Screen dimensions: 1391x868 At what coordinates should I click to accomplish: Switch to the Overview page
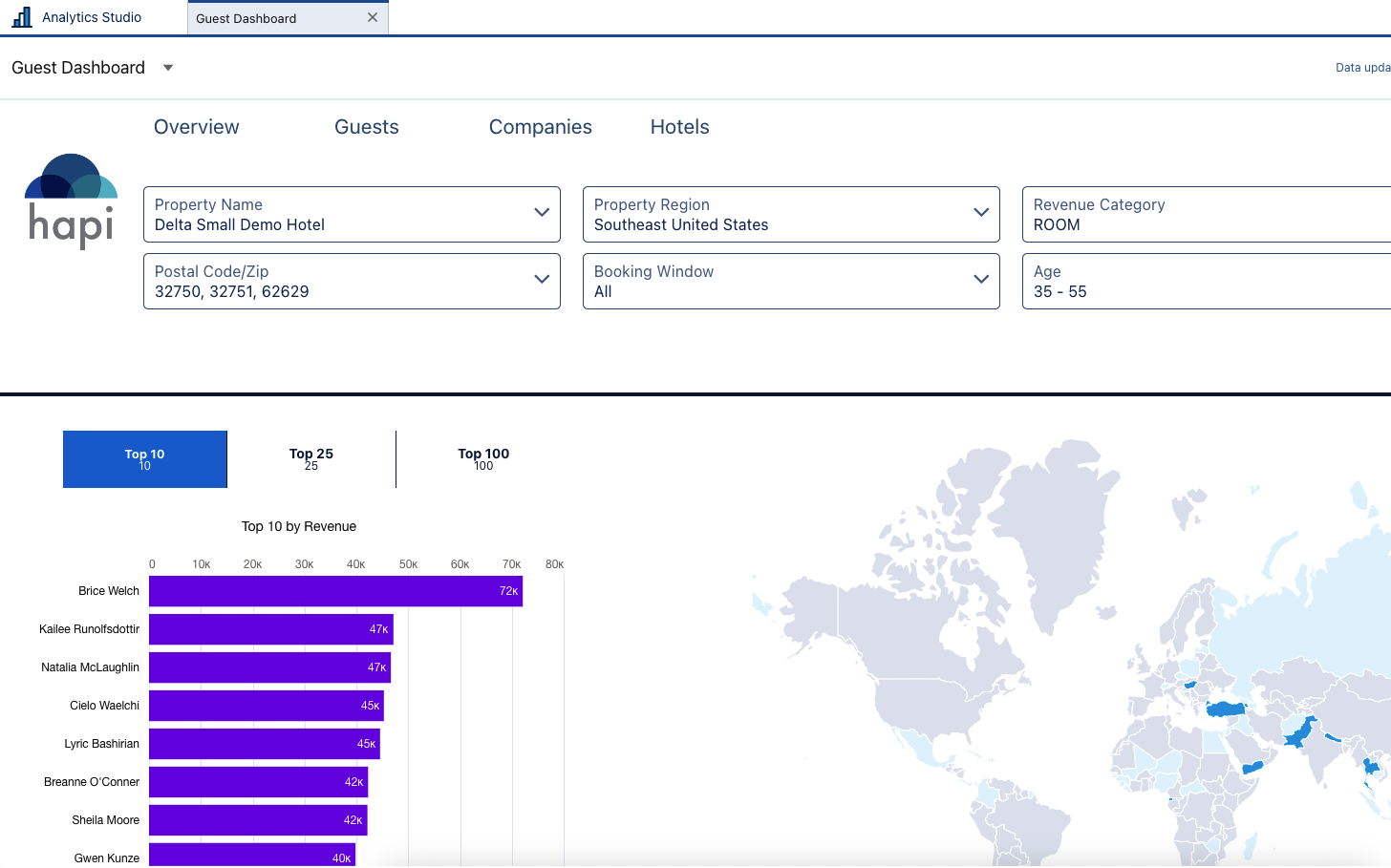click(x=196, y=127)
